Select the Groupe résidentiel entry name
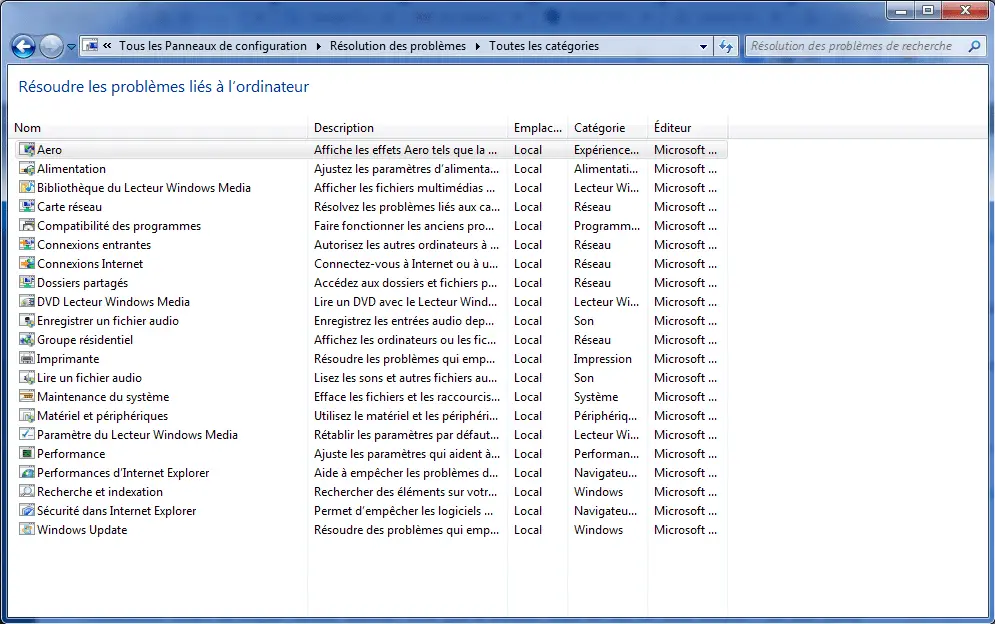This screenshot has width=995, height=624. pyautogui.click(x=85, y=340)
